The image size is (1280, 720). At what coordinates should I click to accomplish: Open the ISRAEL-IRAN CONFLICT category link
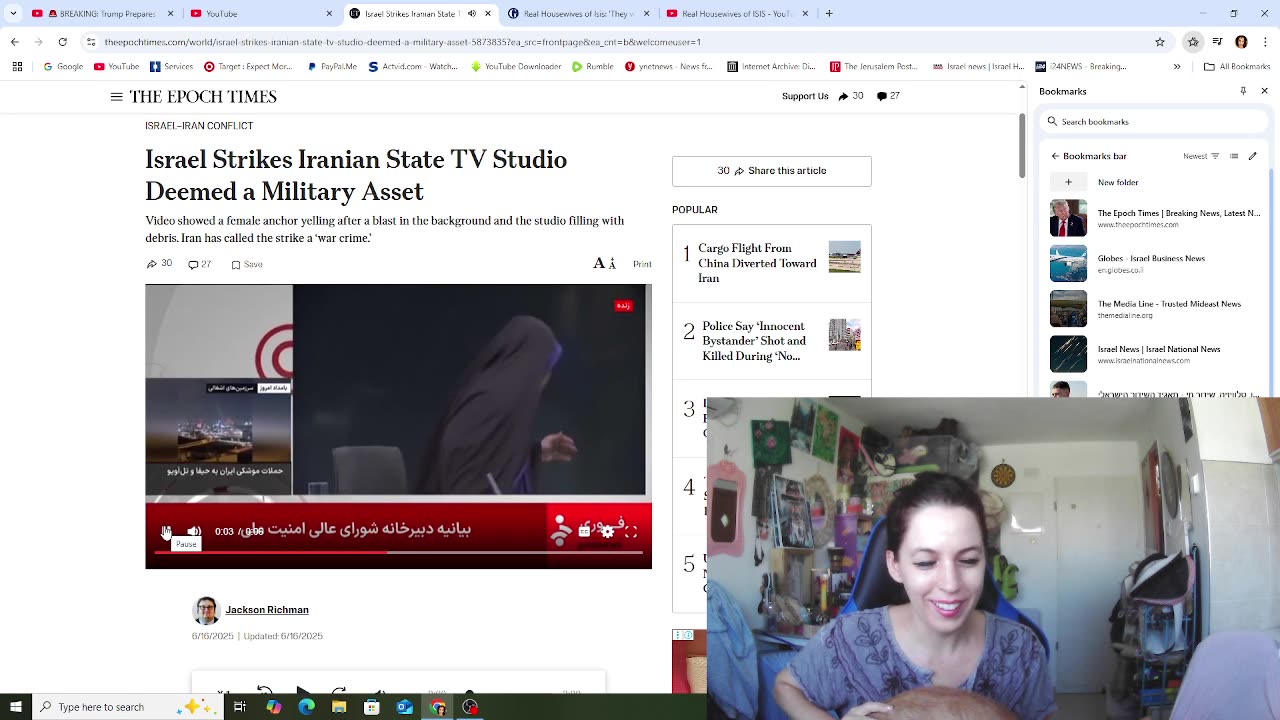click(199, 126)
